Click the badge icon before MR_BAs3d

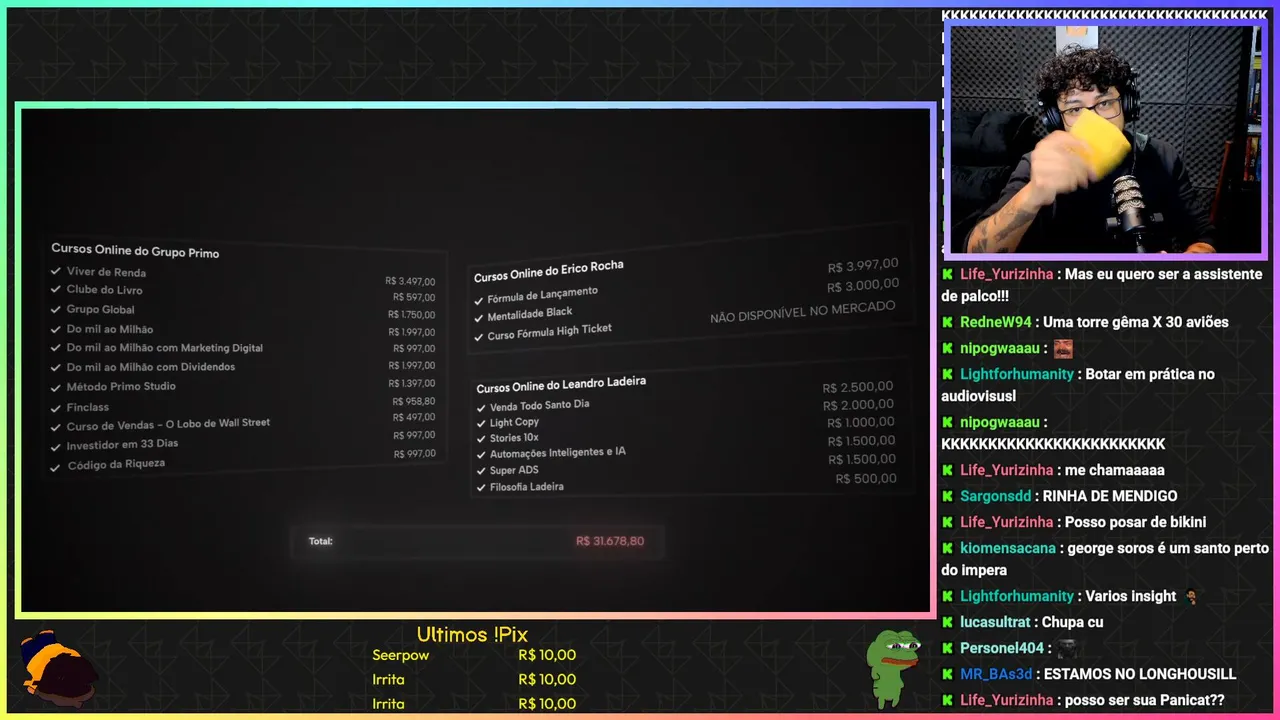point(948,674)
